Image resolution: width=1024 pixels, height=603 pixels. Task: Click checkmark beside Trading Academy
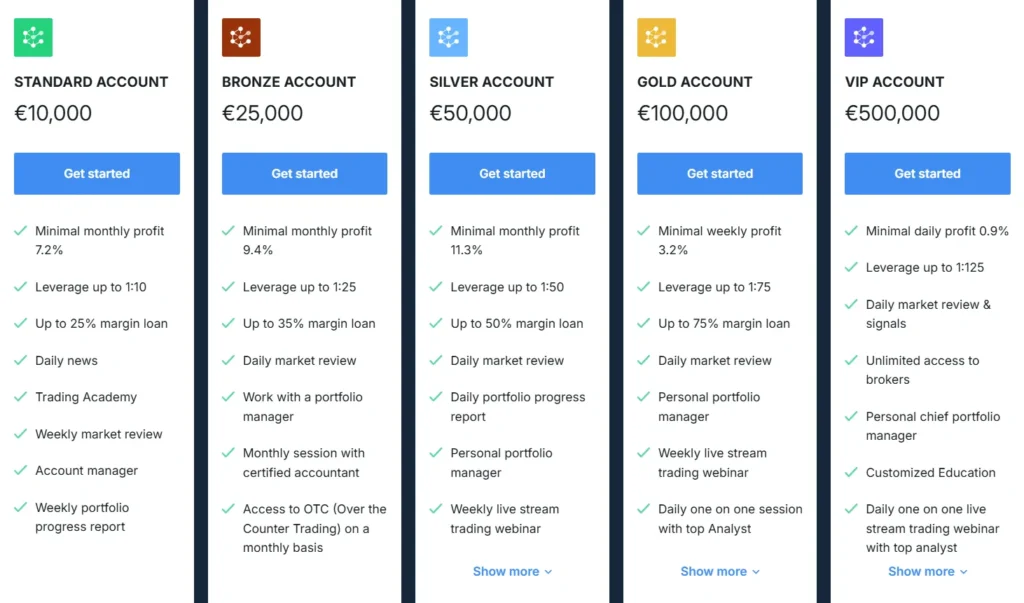20,397
